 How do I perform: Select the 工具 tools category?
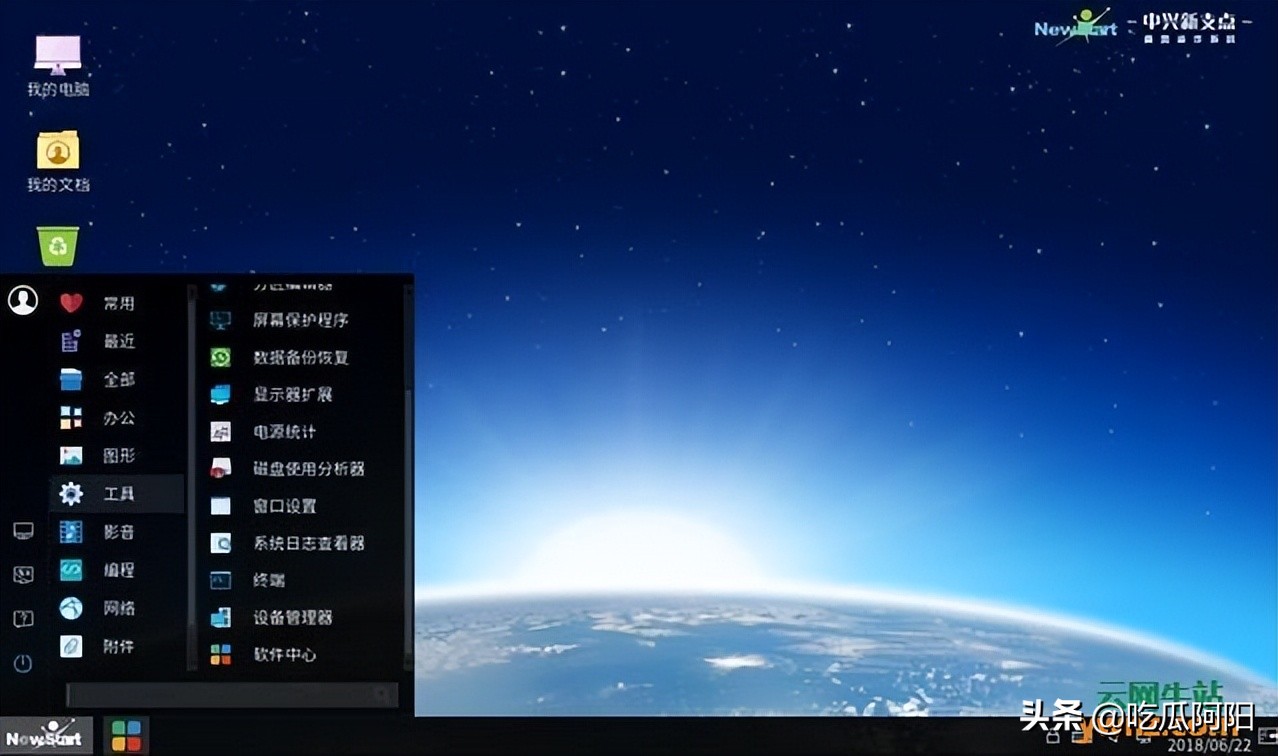coord(117,493)
